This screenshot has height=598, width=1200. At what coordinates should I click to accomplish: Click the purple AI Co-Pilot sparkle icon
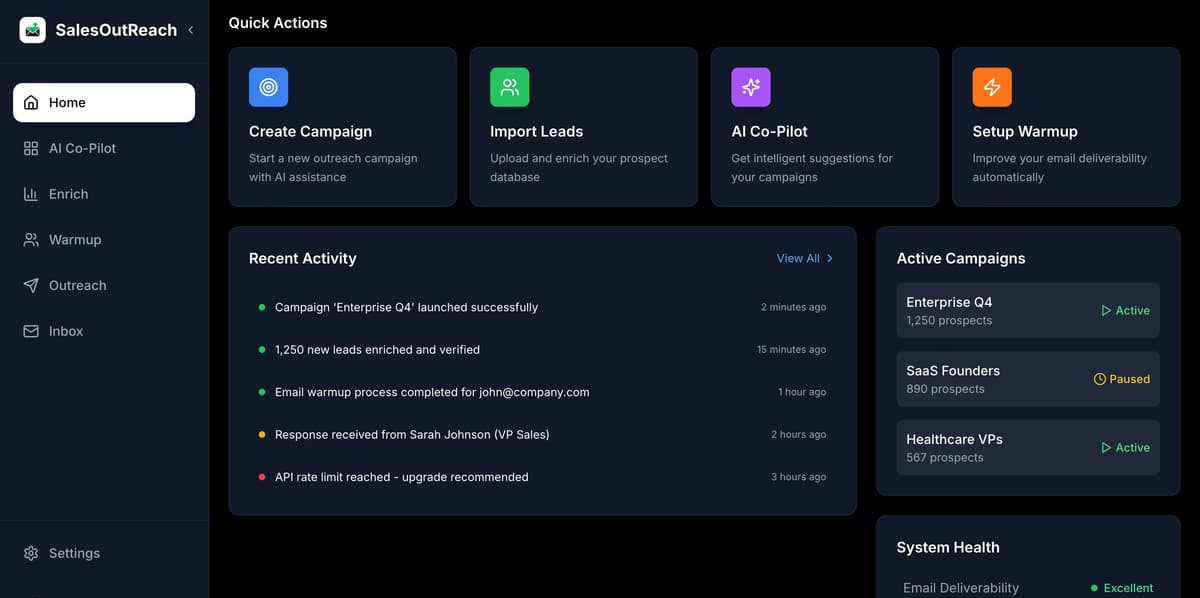click(750, 87)
